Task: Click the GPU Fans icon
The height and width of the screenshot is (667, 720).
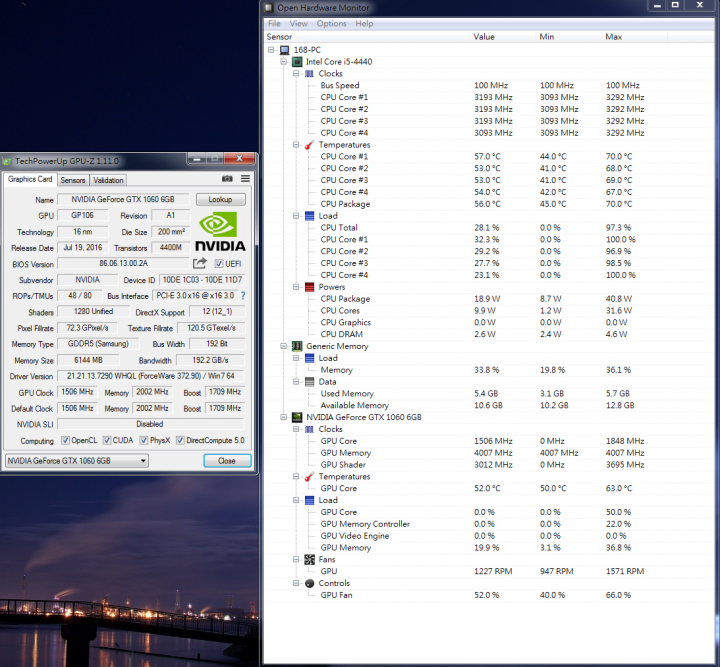Action: coord(309,559)
